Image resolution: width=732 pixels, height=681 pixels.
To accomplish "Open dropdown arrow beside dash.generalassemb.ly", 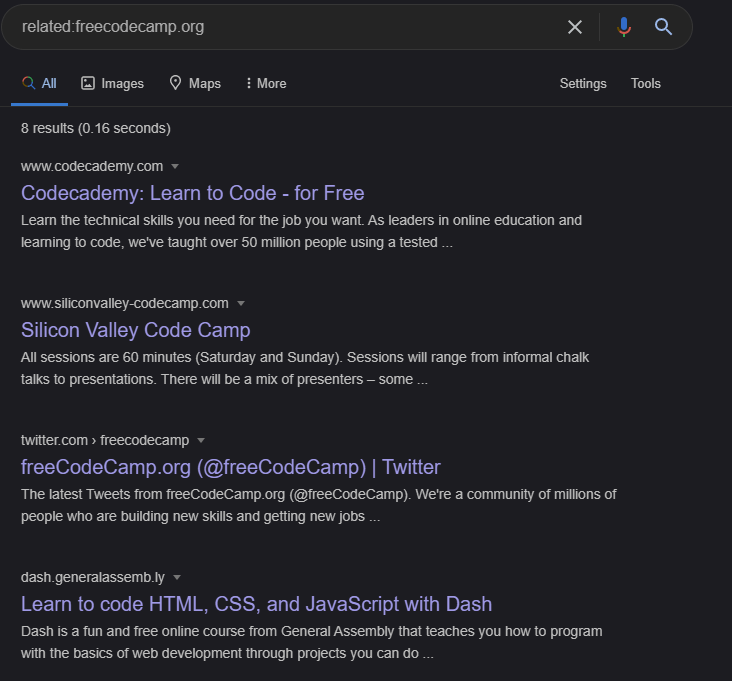I will (x=177, y=577).
